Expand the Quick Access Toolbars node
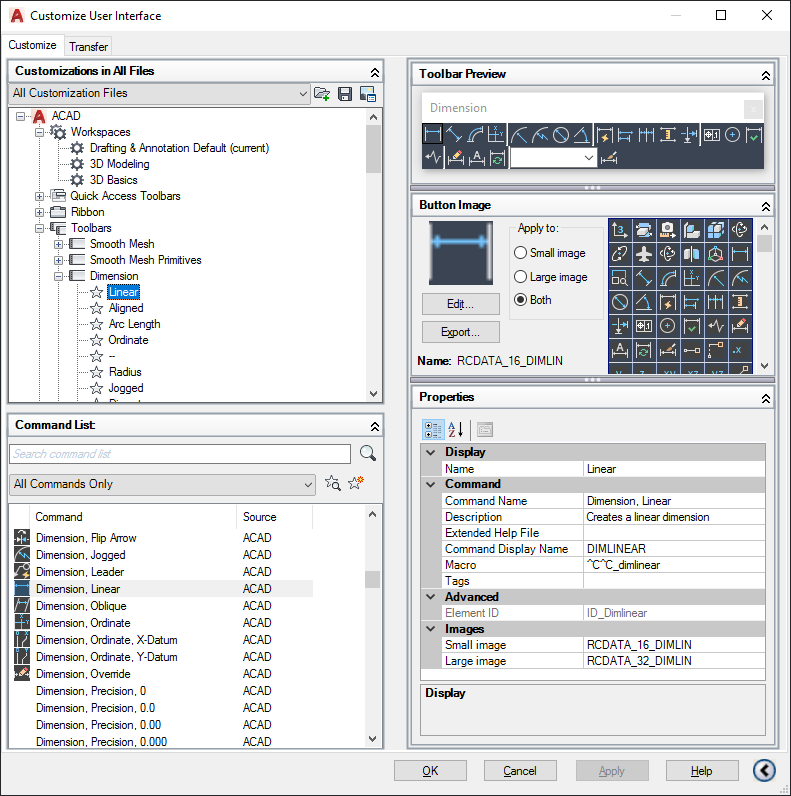Image resolution: width=791 pixels, height=796 pixels. pos(39,196)
